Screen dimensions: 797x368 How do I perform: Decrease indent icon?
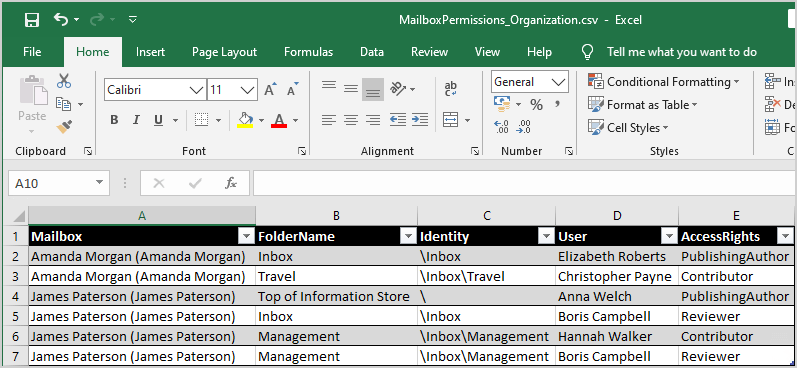click(397, 120)
